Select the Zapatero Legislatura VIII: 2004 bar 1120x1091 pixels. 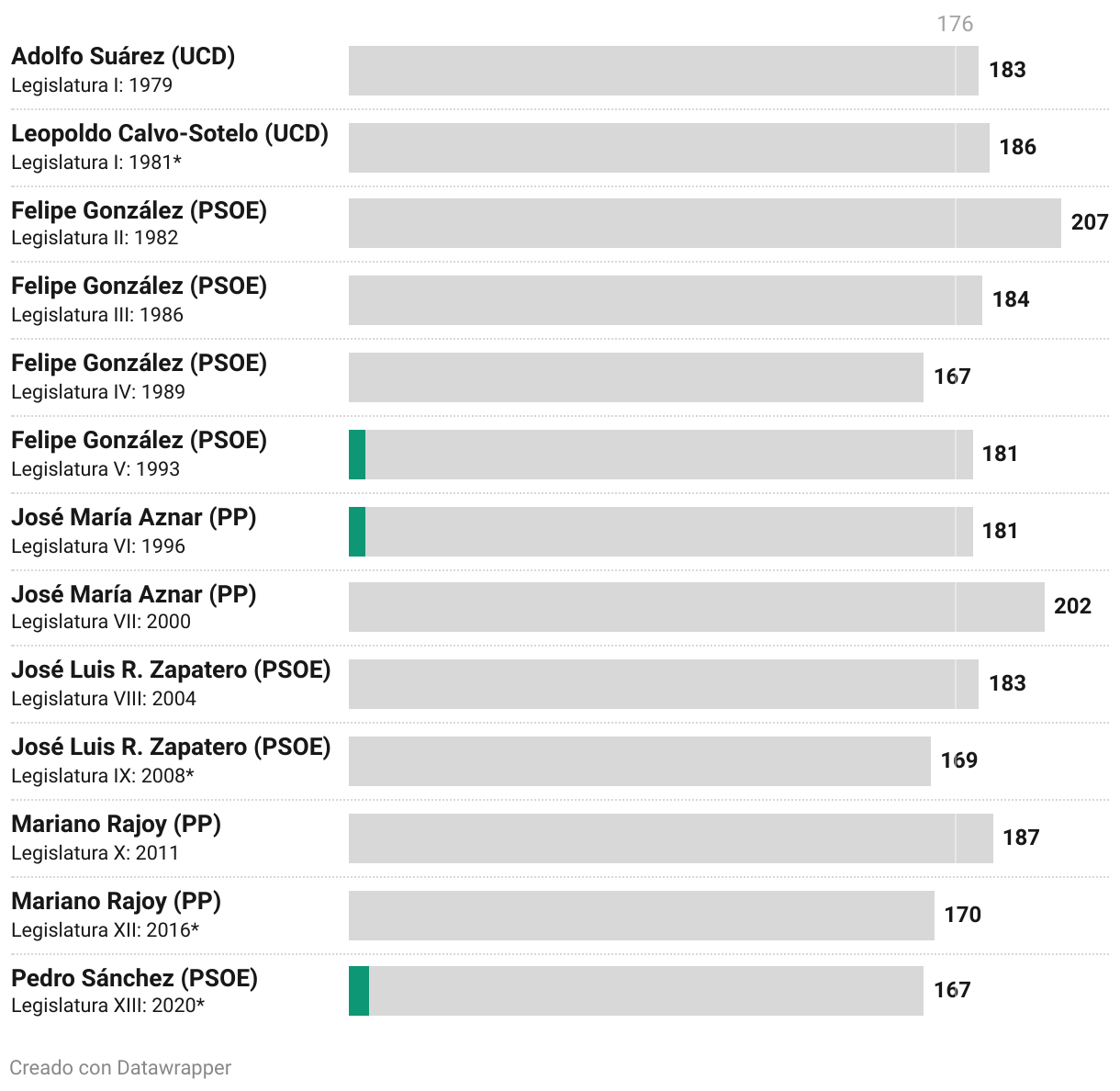click(664, 684)
